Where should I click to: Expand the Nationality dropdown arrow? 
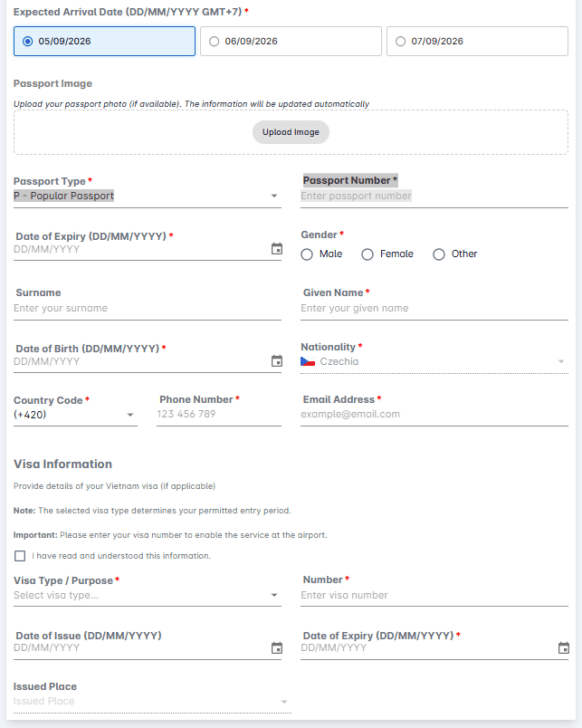point(561,361)
